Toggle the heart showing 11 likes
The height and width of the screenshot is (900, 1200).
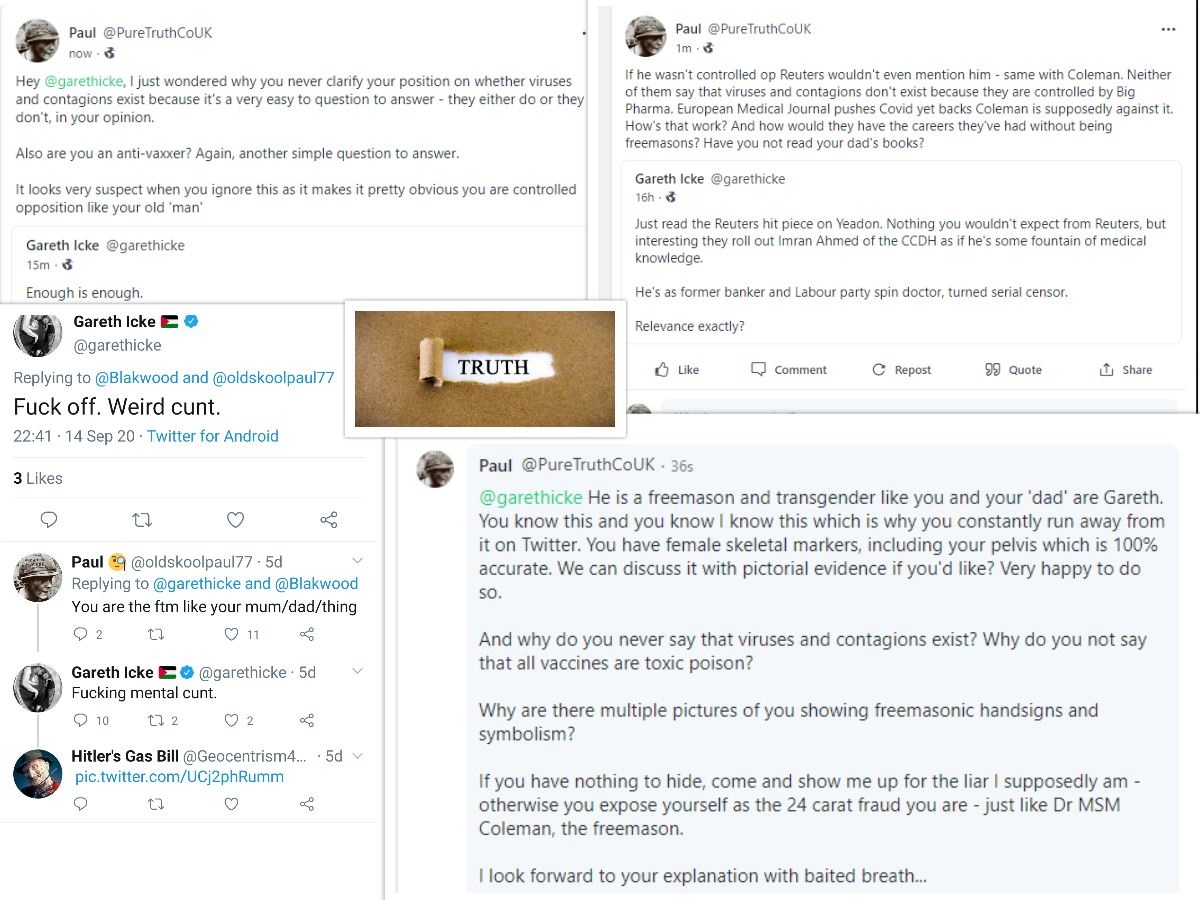tap(231, 634)
